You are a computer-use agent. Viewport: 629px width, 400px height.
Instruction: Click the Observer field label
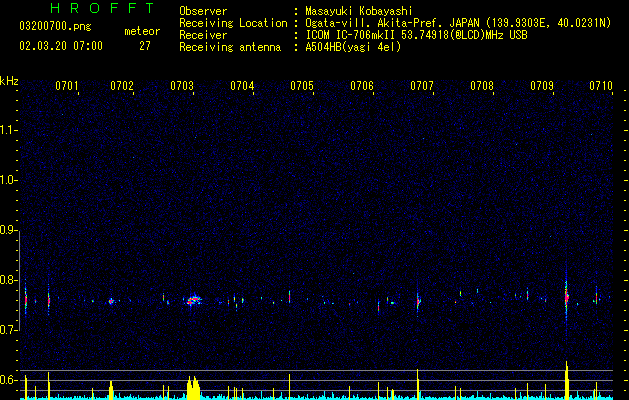click(203, 11)
